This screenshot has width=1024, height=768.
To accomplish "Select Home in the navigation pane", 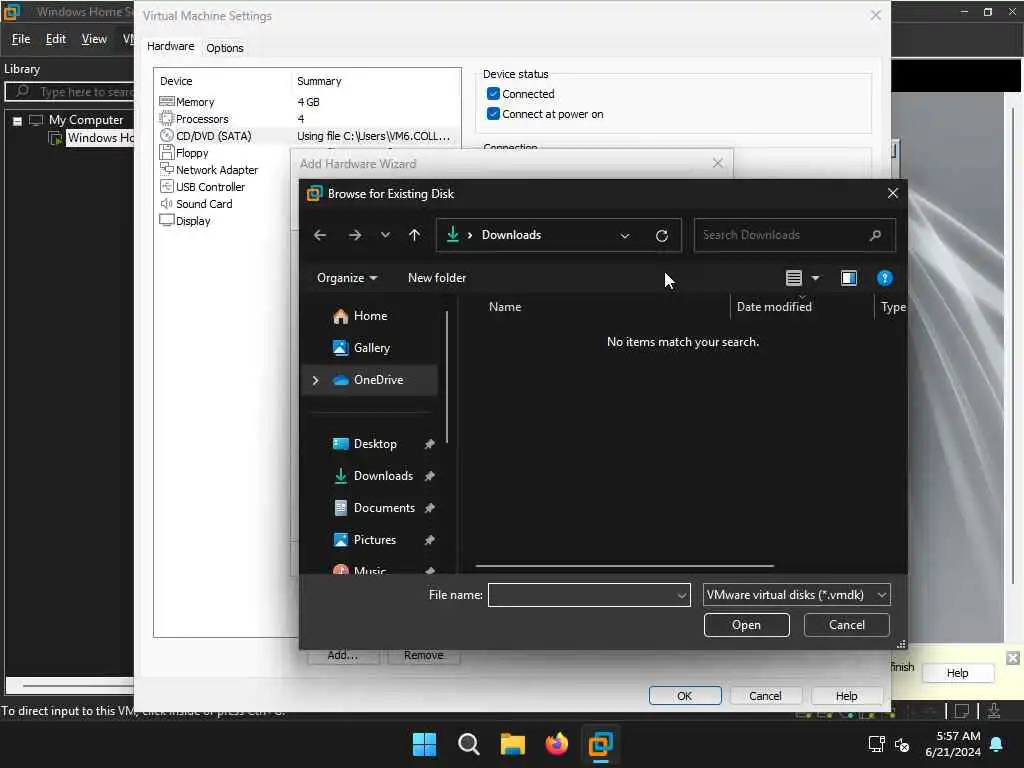I will (370, 316).
